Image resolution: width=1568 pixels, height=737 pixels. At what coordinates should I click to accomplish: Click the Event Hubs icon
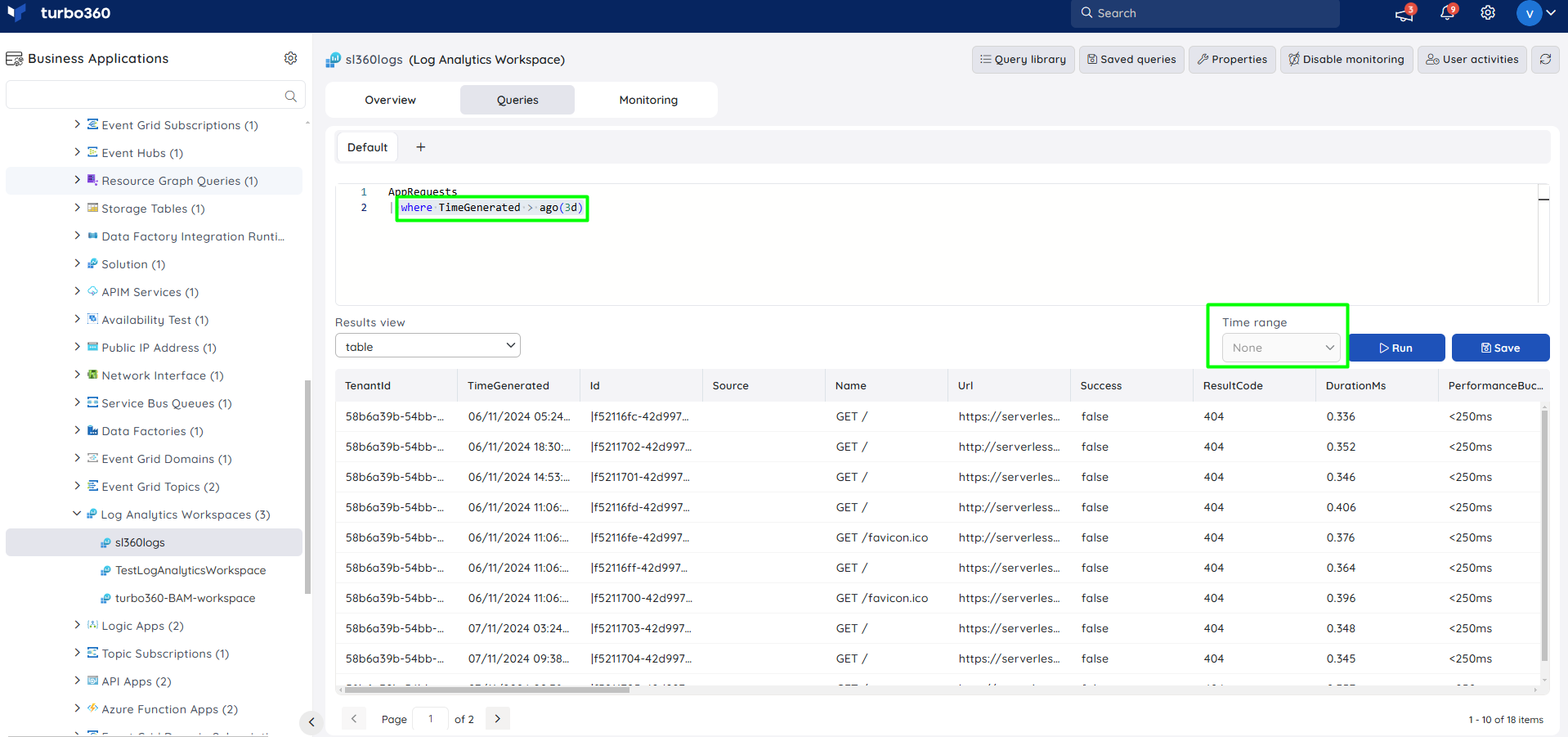tap(92, 152)
